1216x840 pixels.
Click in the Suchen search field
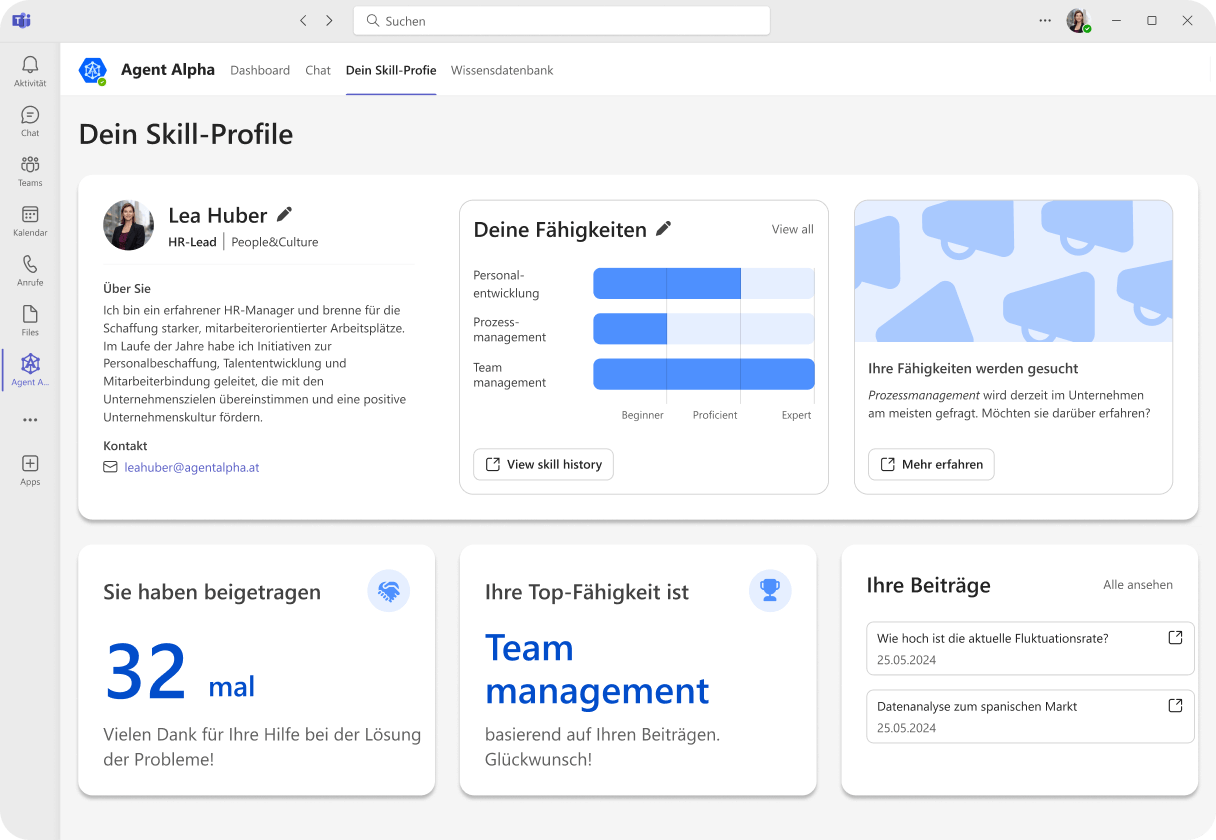click(x=561, y=20)
